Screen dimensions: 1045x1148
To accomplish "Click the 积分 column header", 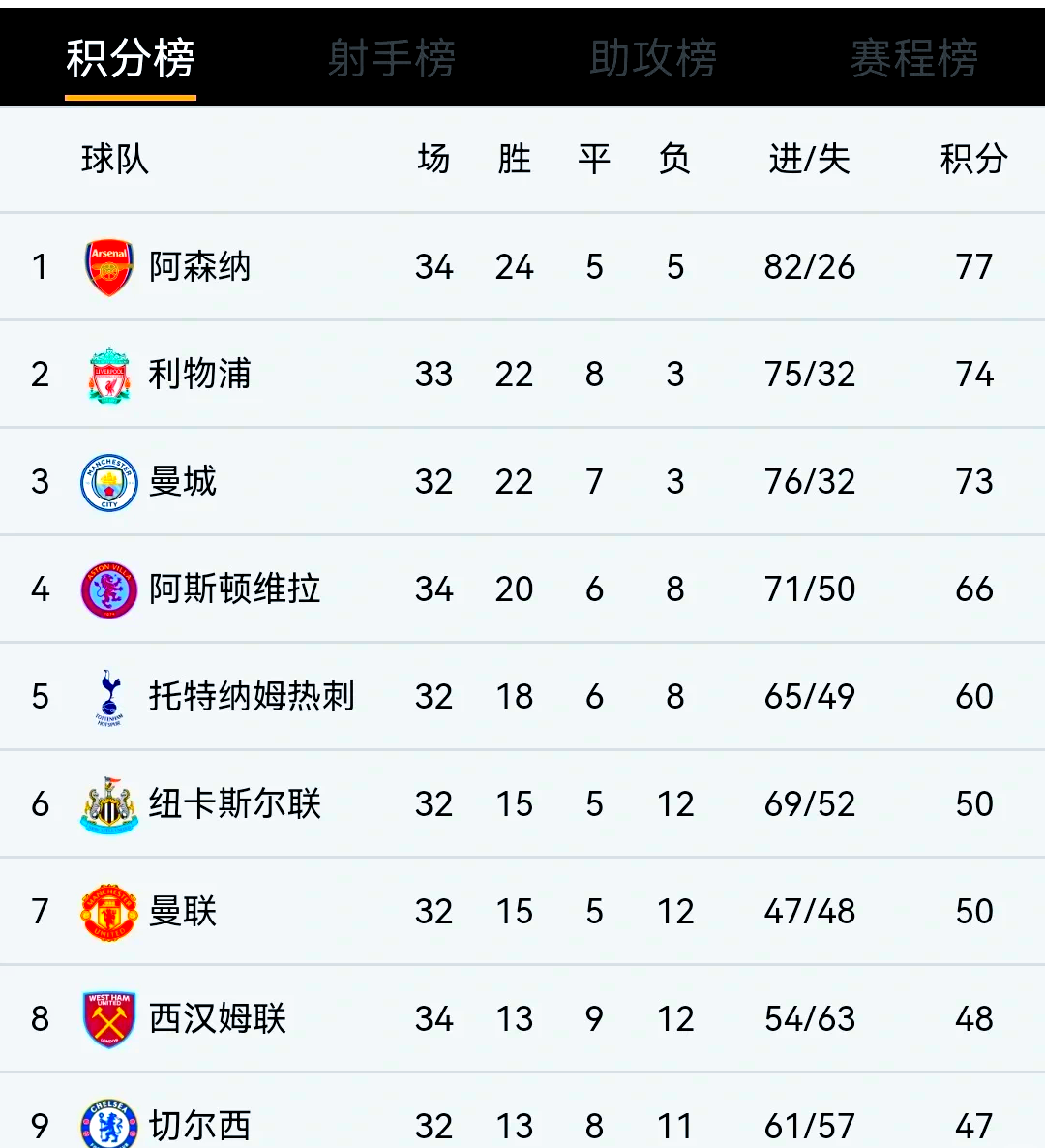I will point(973,160).
